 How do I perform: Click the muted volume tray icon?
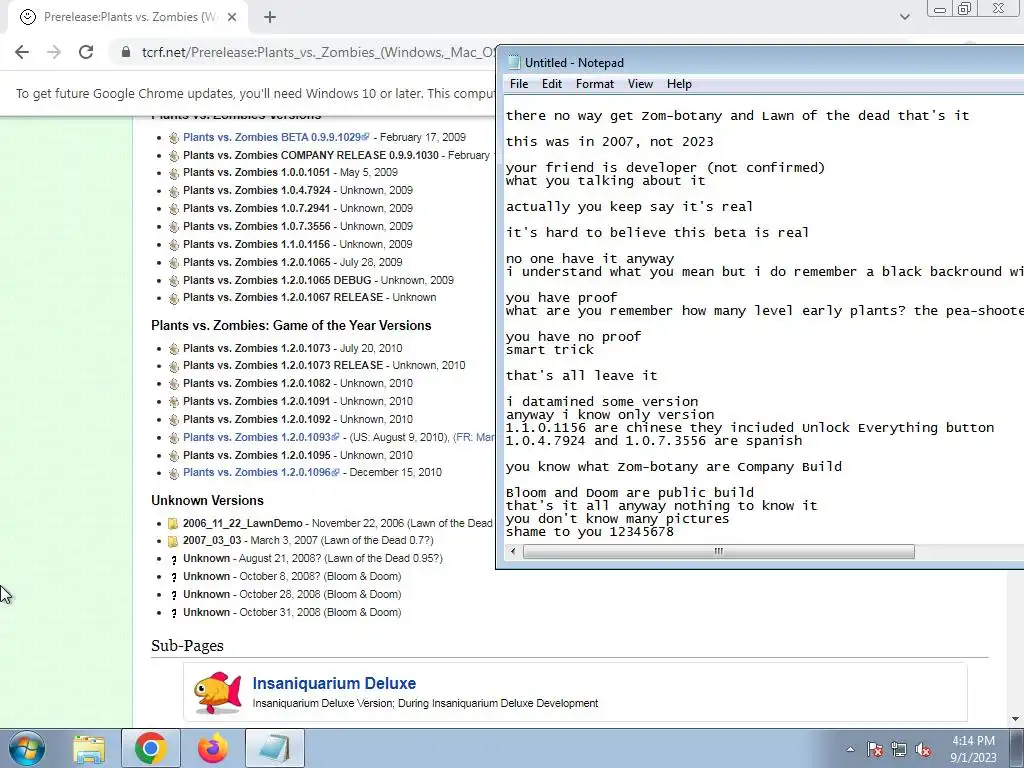(923, 749)
